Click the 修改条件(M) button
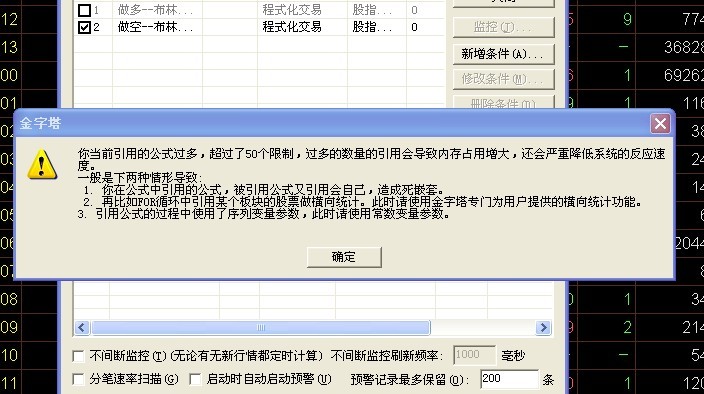Image resolution: width=704 pixels, height=394 pixels. tap(503, 79)
